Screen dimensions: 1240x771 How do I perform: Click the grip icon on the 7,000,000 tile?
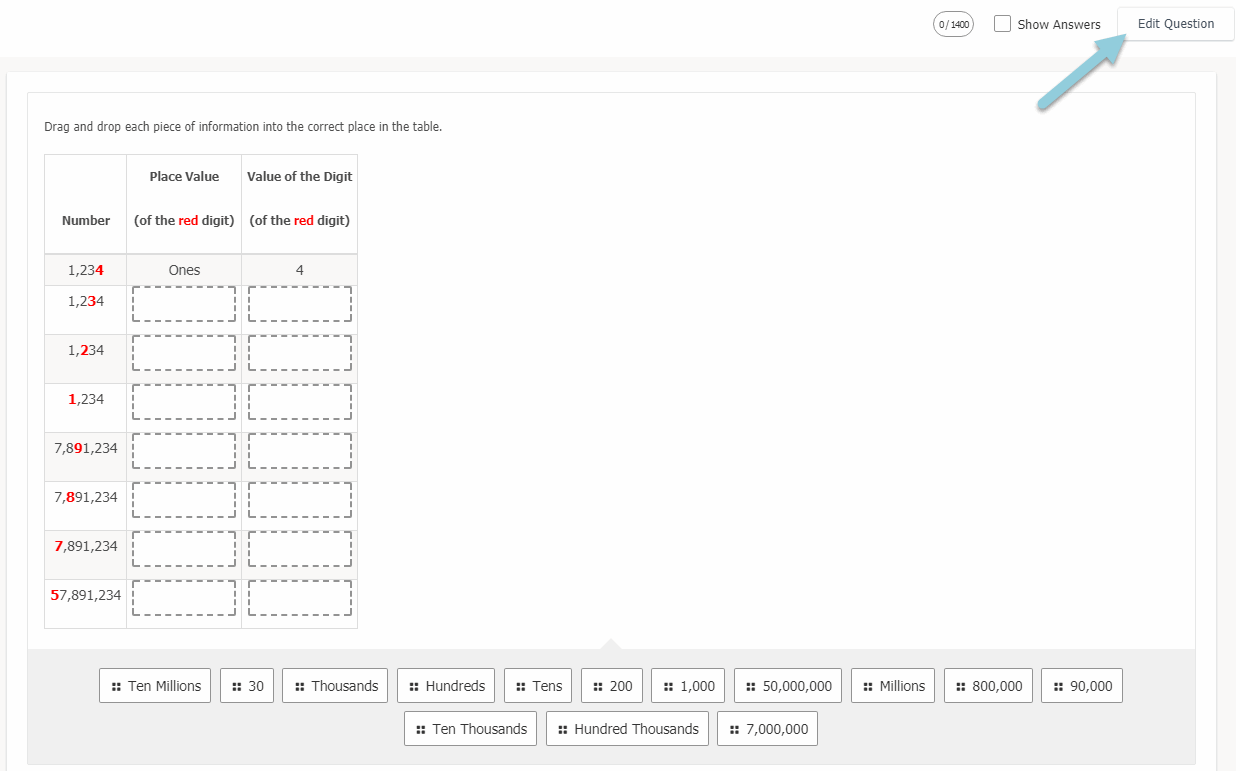coord(735,730)
